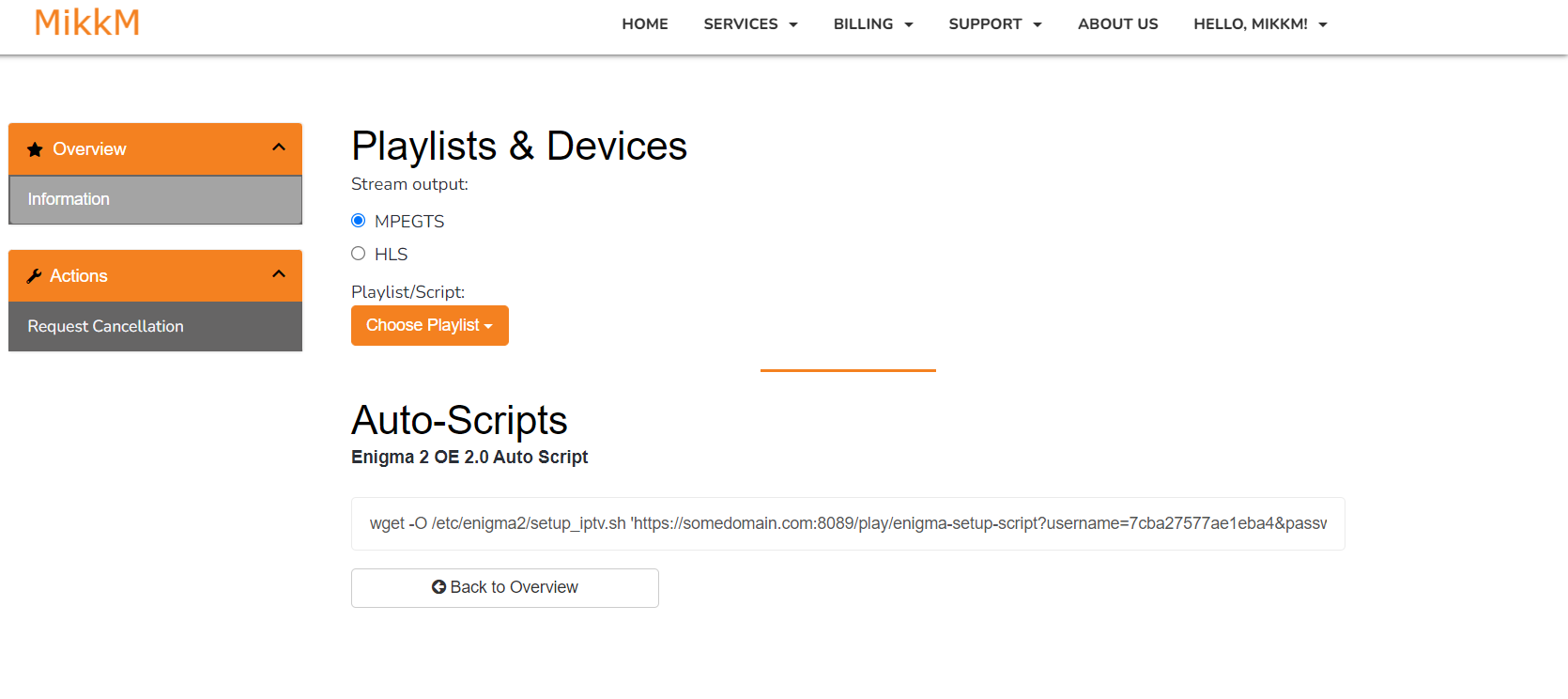Click the back arrow circle icon
This screenshot has width=1568, height=699.
pyautogui.click(x=438, y=587)
